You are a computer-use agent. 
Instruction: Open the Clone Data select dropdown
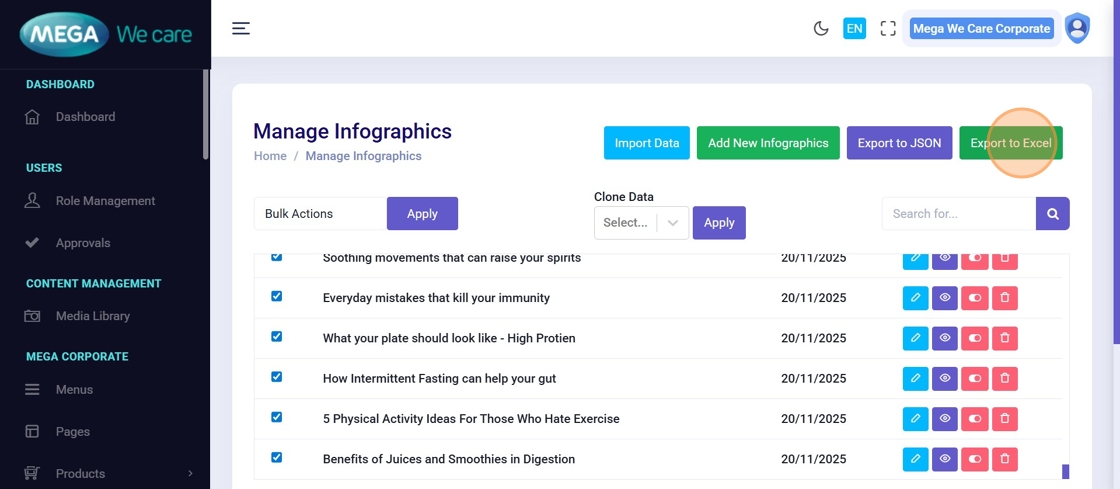[641, 223]
